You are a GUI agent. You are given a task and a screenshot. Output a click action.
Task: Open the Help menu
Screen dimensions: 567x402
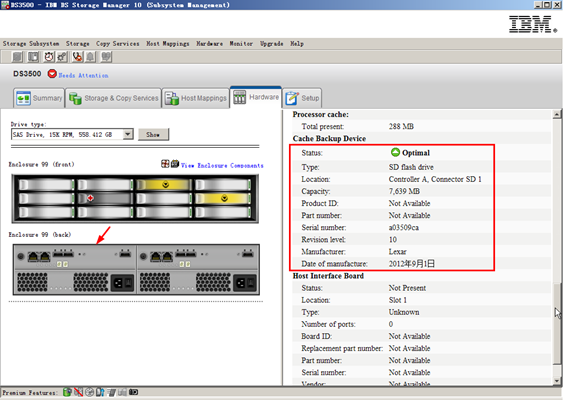coord(297,44)
